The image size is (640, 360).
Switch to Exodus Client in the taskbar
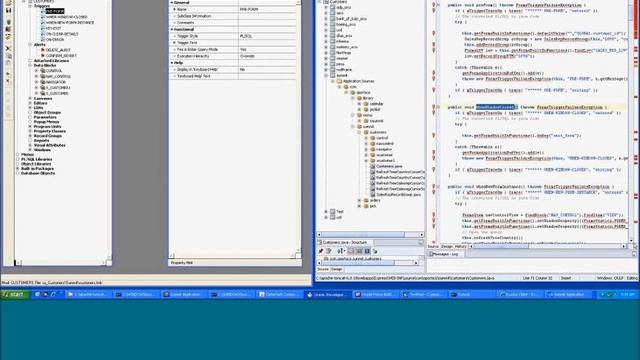pos(520,294)
